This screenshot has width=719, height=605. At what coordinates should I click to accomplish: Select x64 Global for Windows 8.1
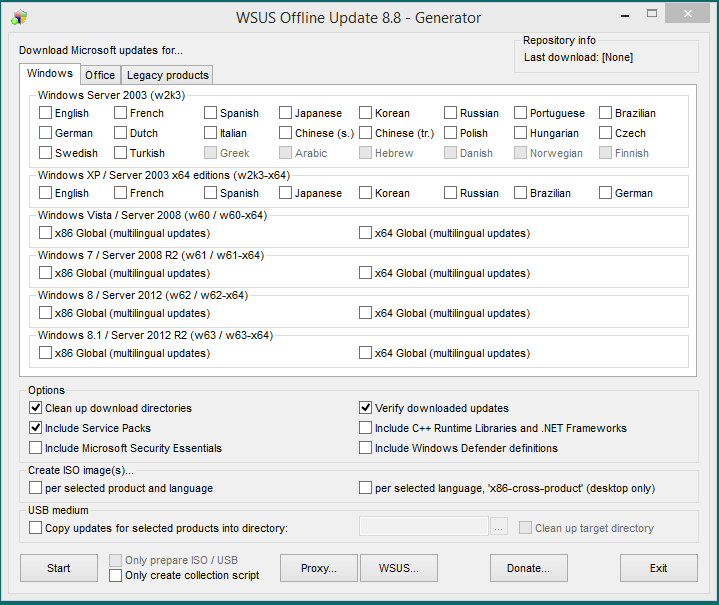365,353
